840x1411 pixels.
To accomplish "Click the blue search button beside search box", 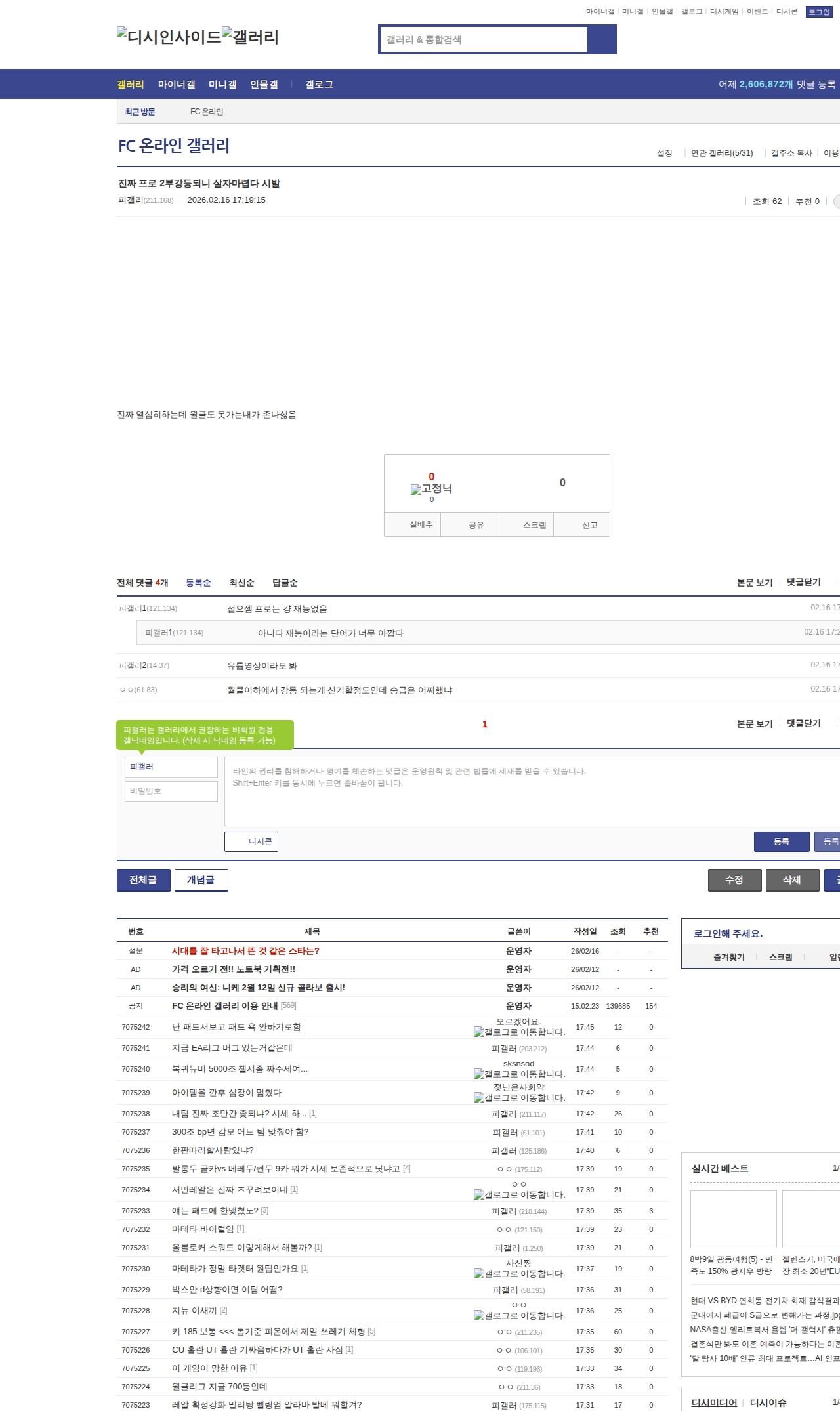I will coord(602,39).
